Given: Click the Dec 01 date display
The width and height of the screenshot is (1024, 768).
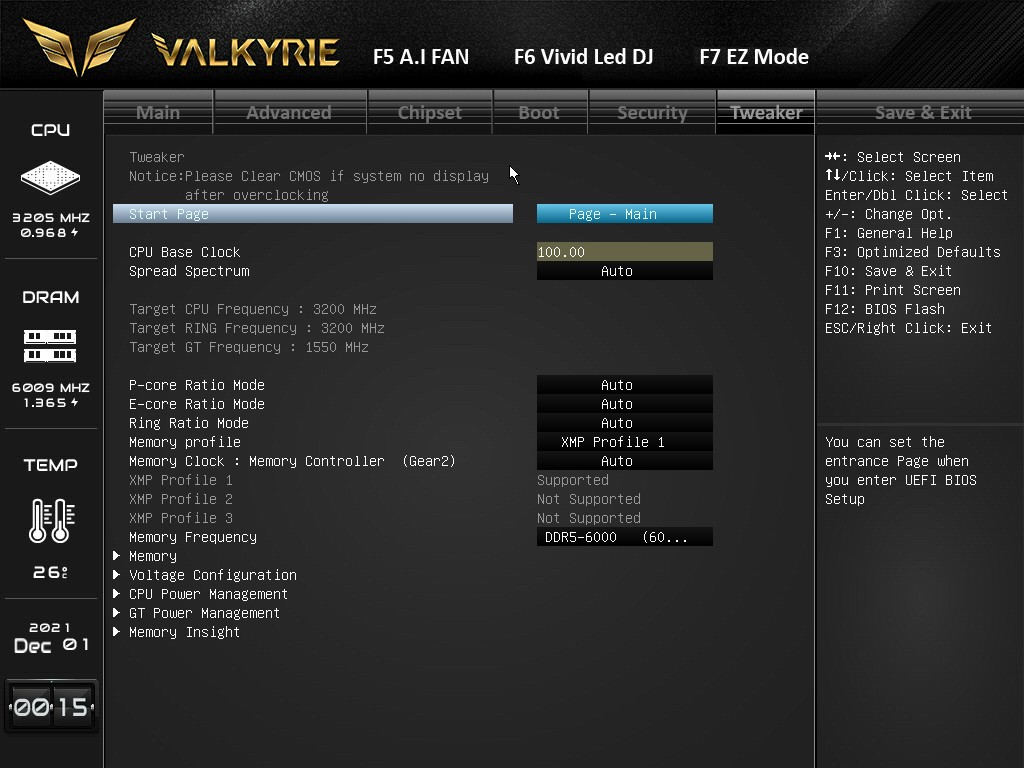Looking at the screenshot, I should pos(51,645).
